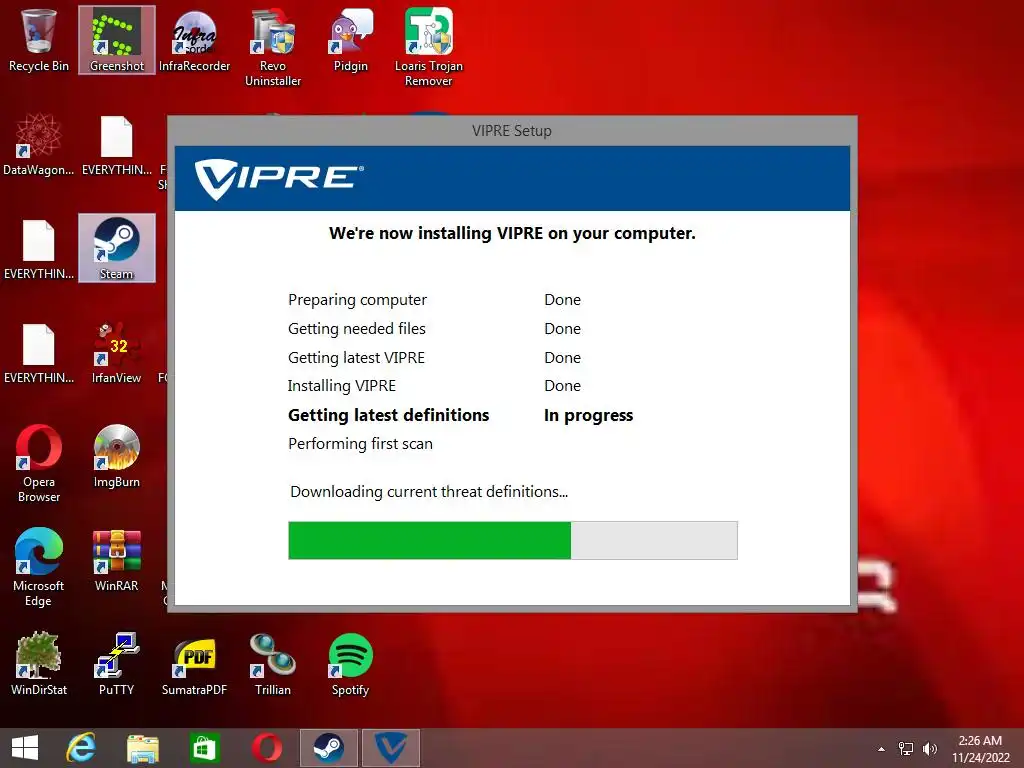
Task: Open File Explorer from the taskbar
Action: tap(142, 748)
